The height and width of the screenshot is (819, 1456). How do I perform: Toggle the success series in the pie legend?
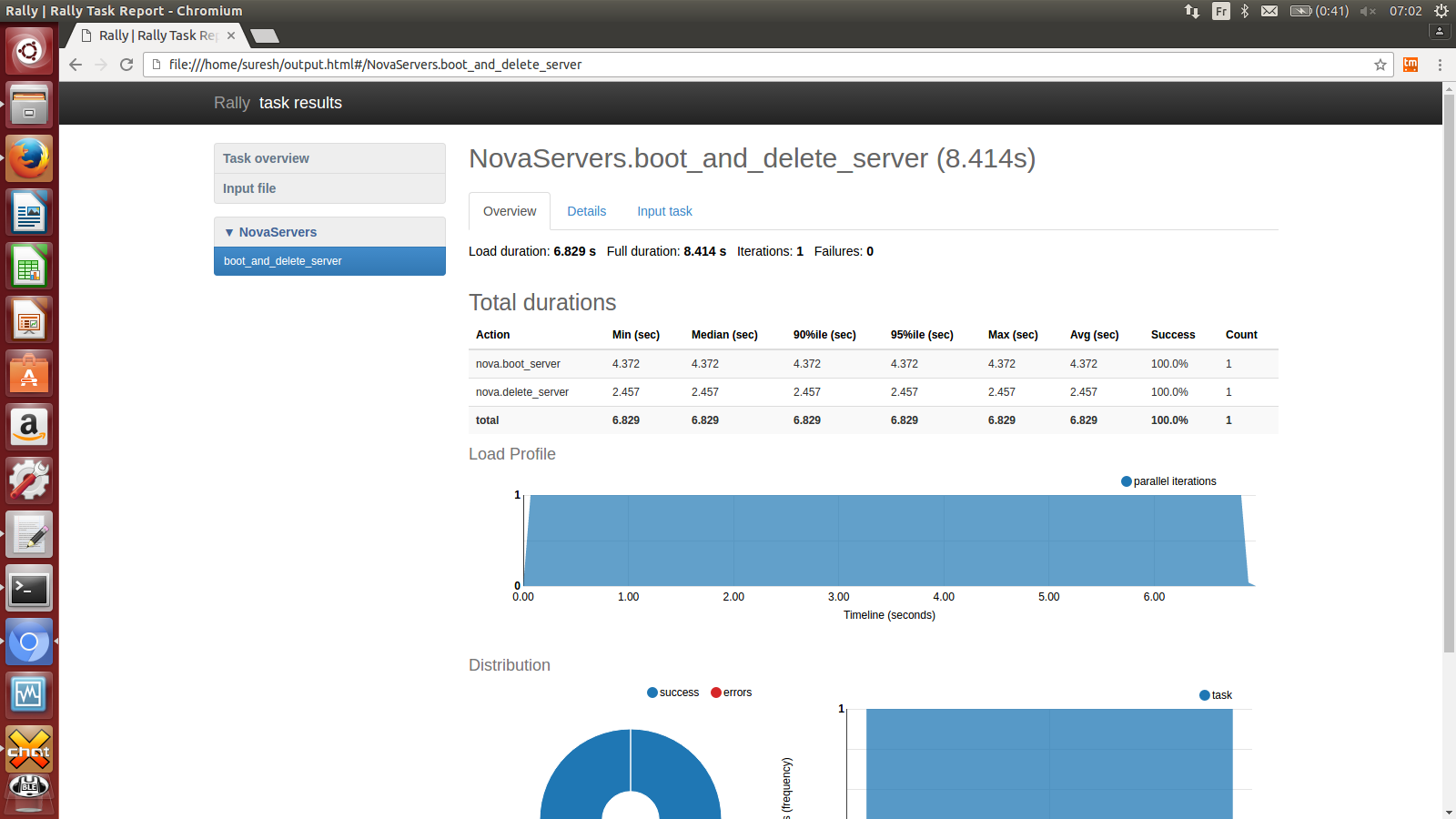coord(672,693)
